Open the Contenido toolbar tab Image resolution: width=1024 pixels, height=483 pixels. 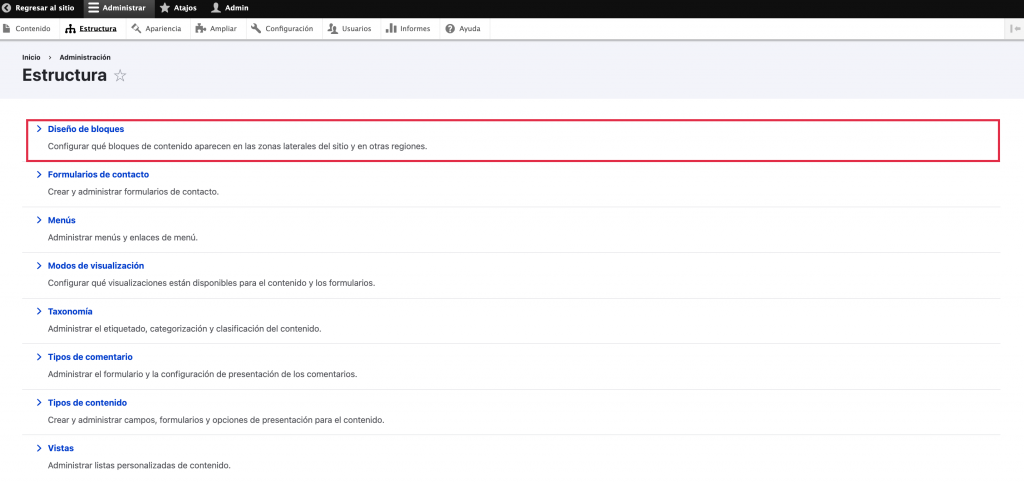point(27,29)
